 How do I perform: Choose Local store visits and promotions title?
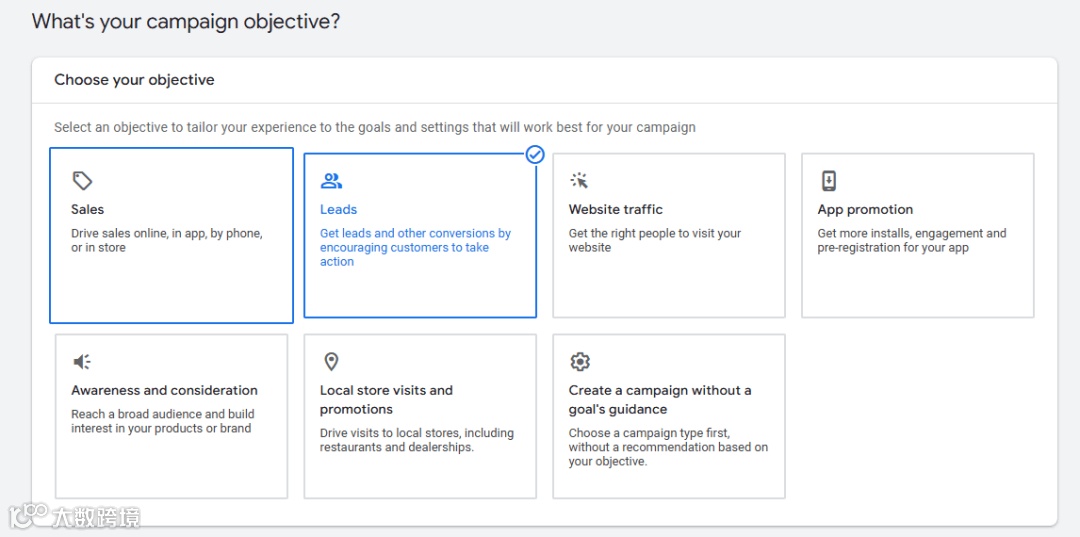[x=386, y=399]
